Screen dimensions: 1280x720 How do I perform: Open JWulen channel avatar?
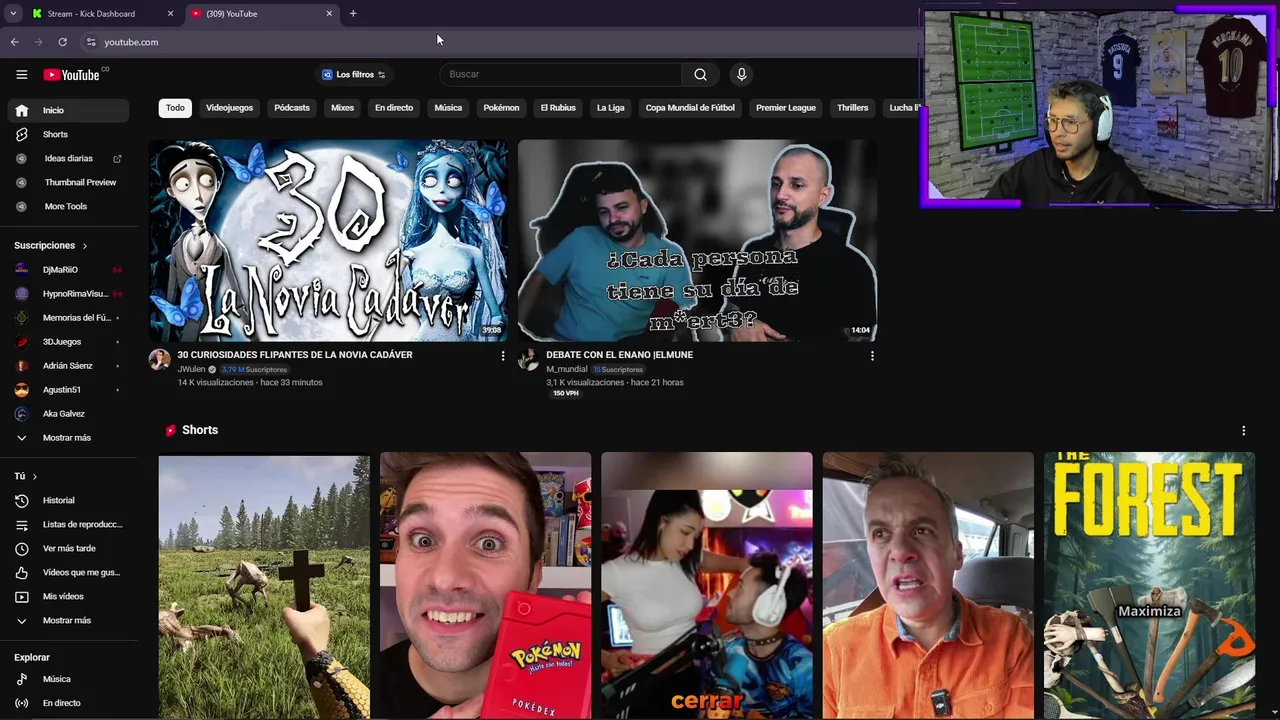point(160,360)
